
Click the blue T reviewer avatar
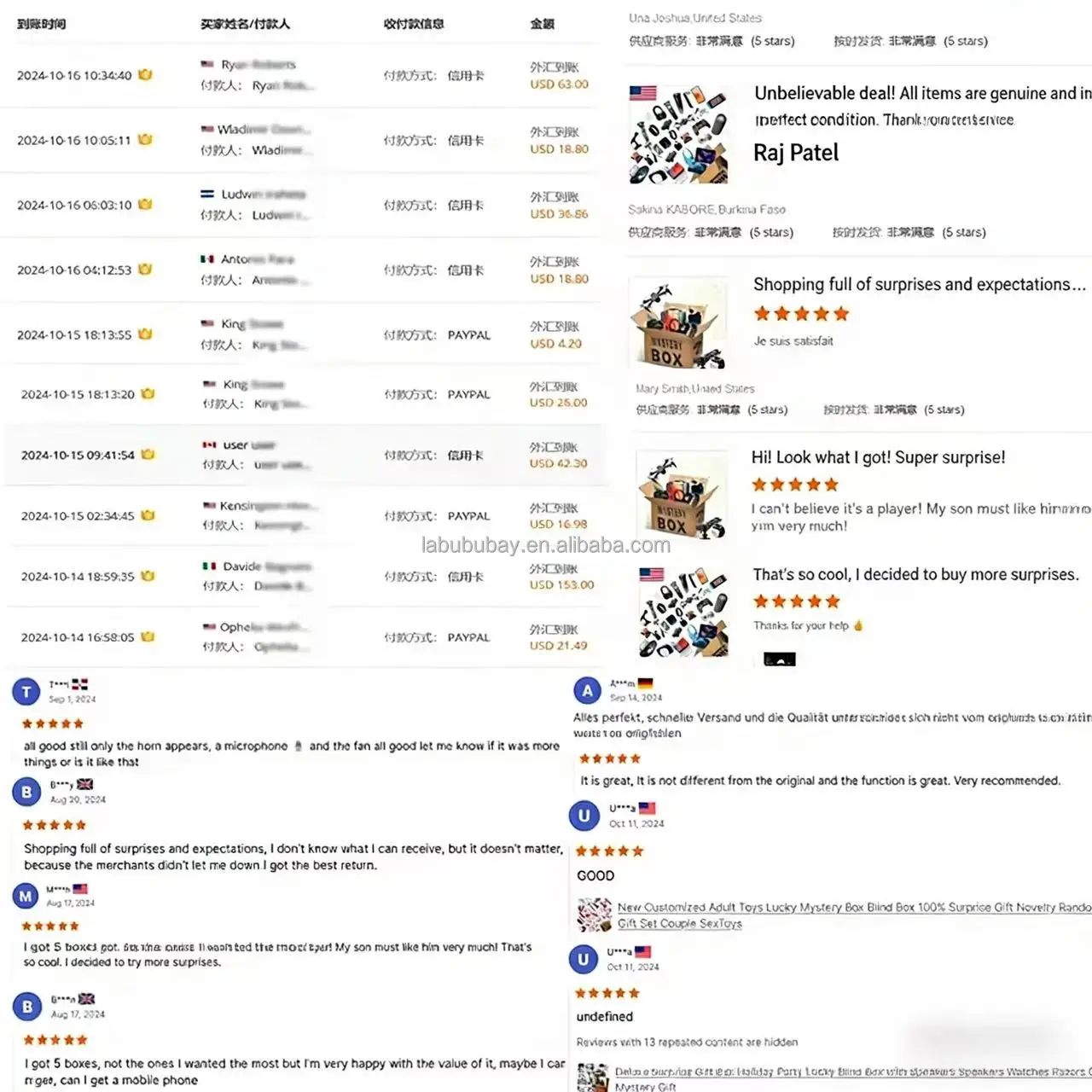[x=26, y=692]
